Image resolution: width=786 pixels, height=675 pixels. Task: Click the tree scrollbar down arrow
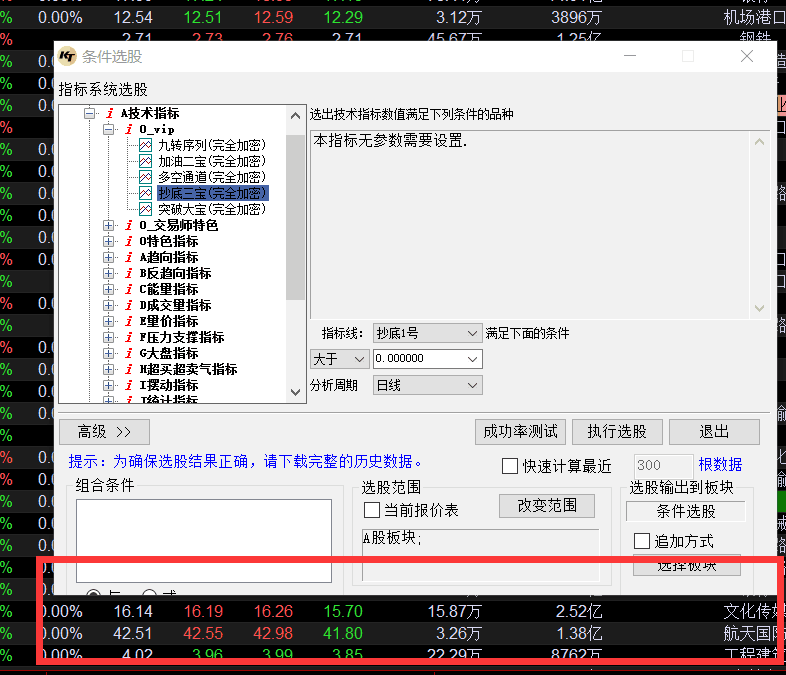coord(295,392)
